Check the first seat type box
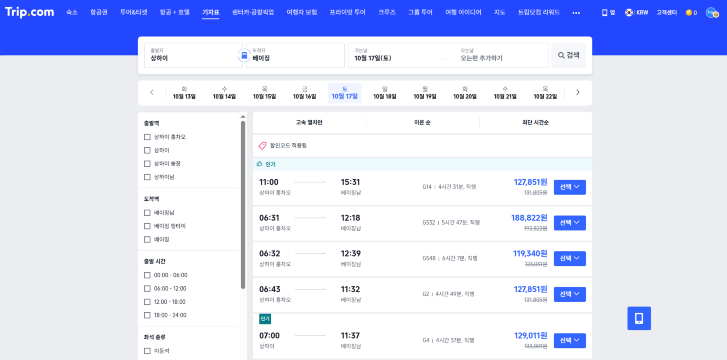This screenshot has width=727, height=360. 147,351
